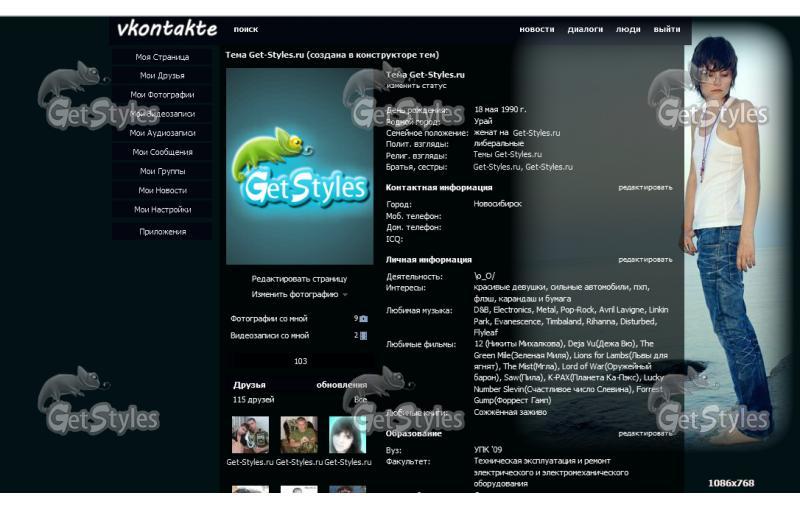Viewport: 800px width, 509px height.
Task: Open the vkontakte logo home link
Action: 167,29
